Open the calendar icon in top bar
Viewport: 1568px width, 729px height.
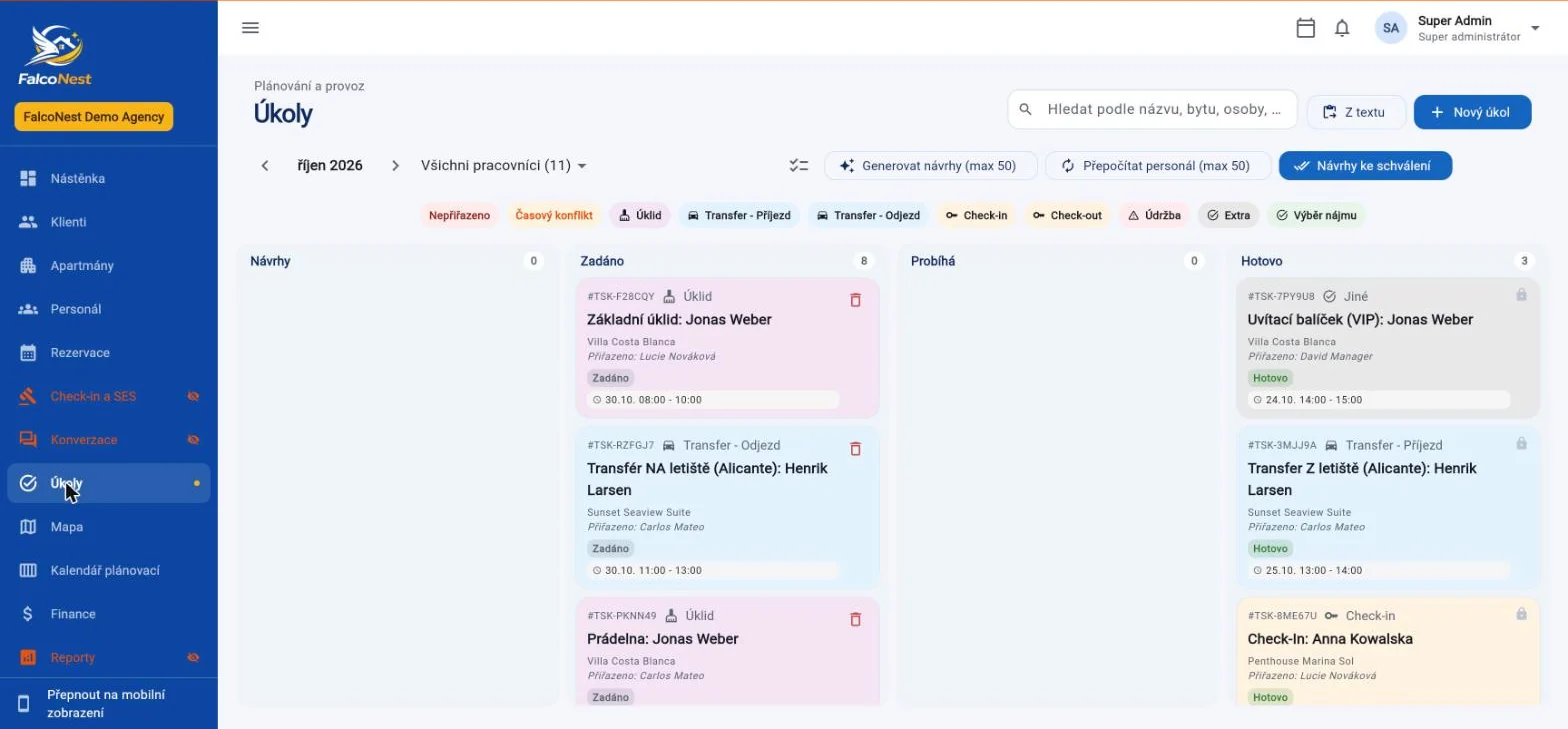1305,28
